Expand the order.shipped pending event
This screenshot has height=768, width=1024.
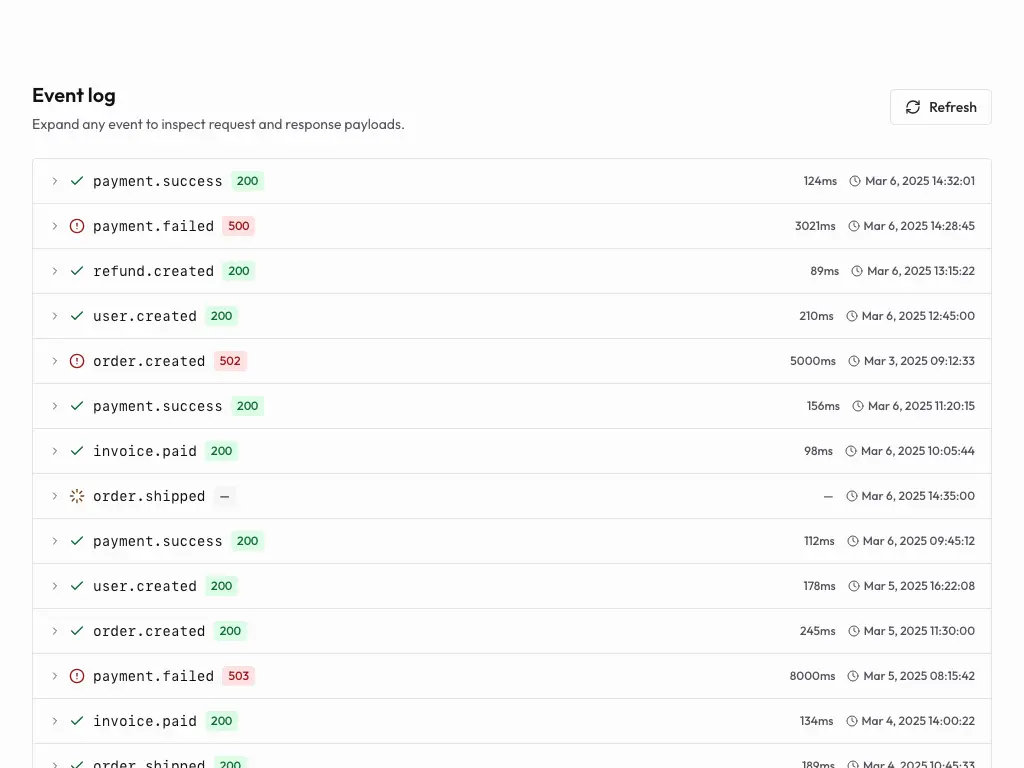[55, 496]
